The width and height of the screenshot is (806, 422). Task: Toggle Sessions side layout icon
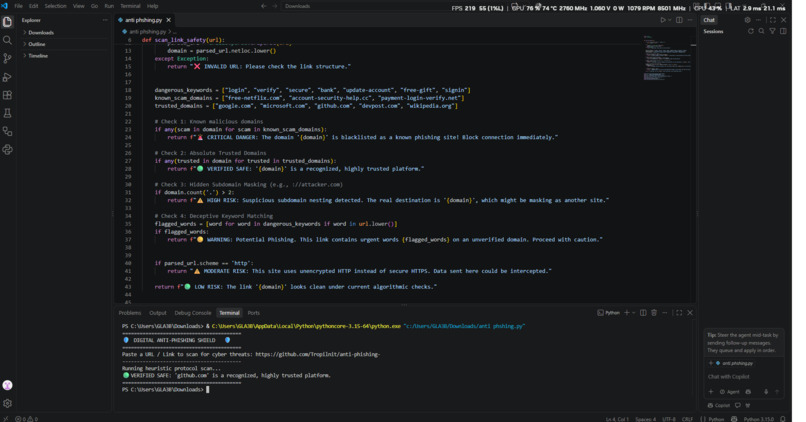click(783, 31)
